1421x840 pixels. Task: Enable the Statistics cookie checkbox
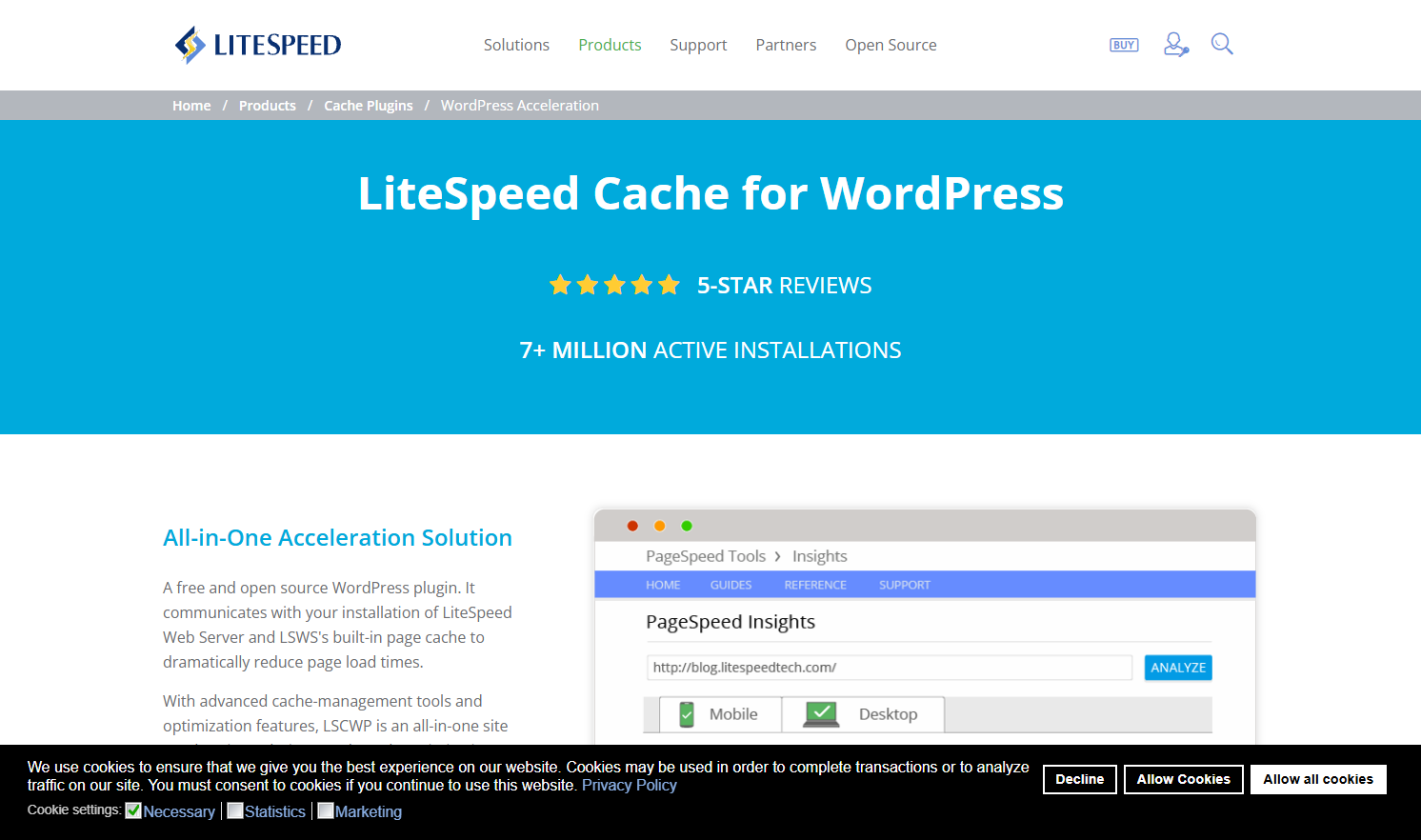tap(235, 810)
